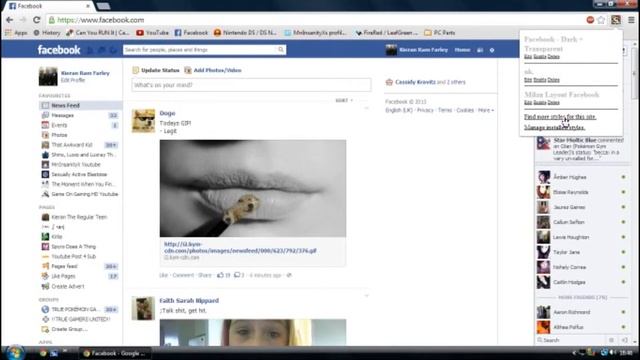Open the History bookmark
This screenshot has width=640, height=360.
pos(47,33)
